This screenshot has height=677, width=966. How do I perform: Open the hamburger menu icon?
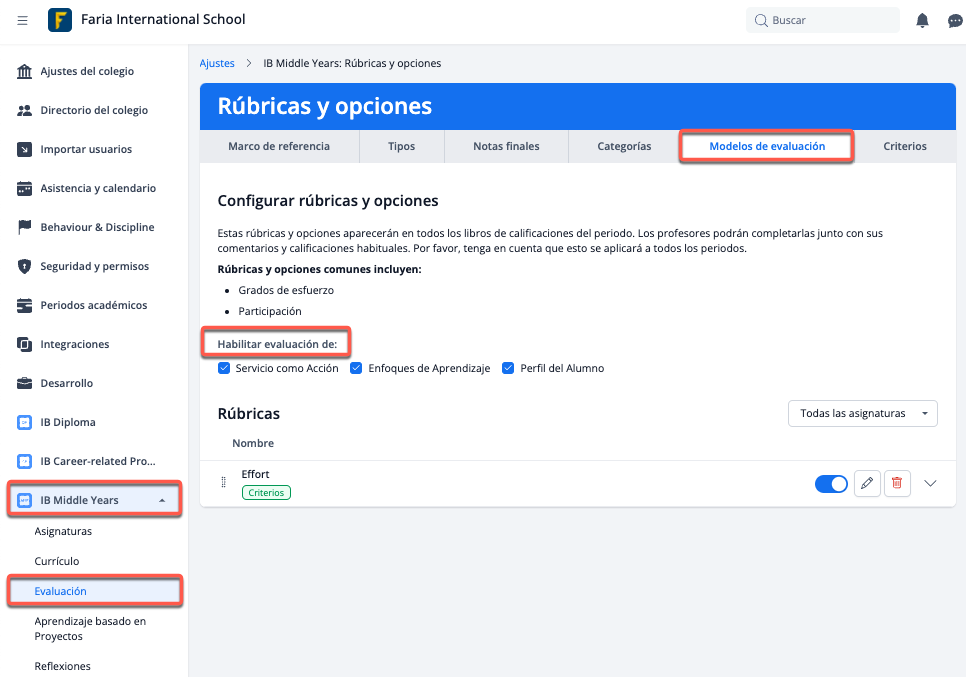(x=23, y=20)
